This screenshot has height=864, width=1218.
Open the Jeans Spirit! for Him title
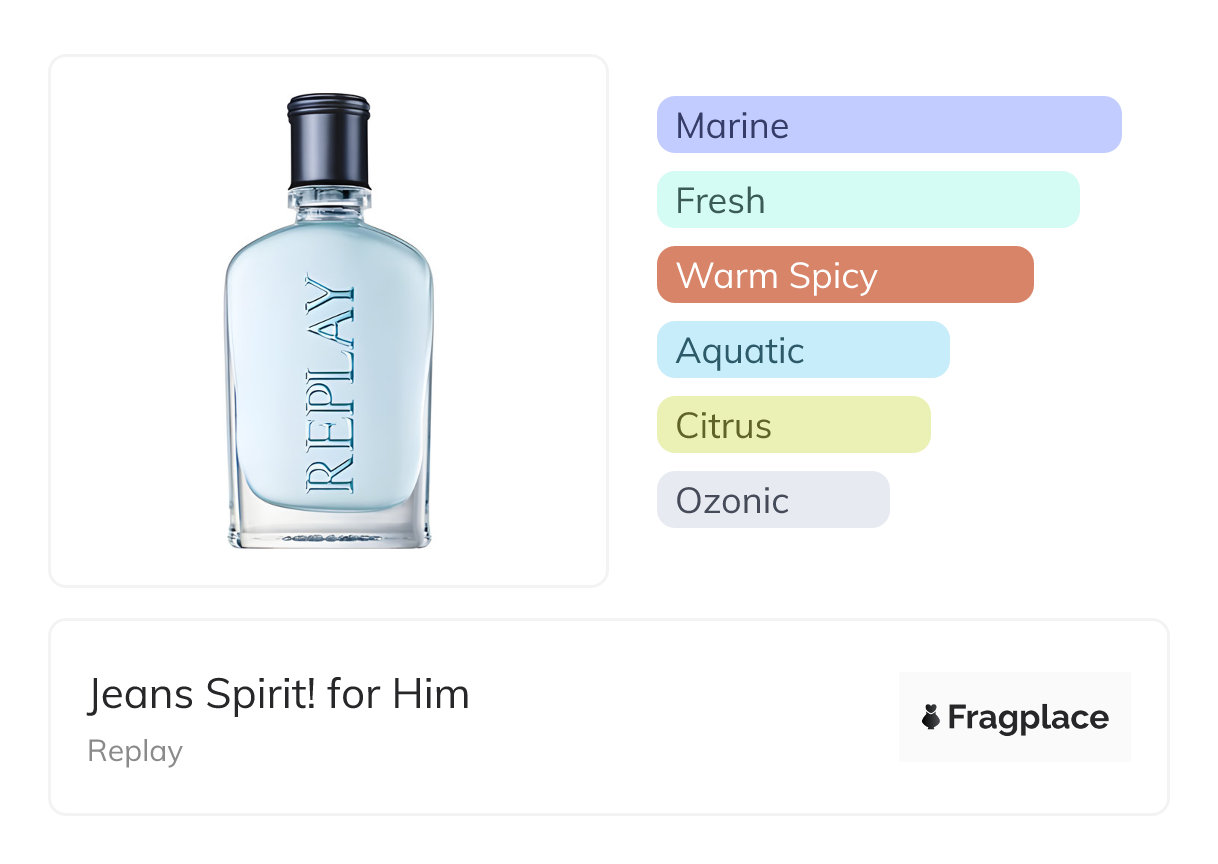tap(278, 694)
